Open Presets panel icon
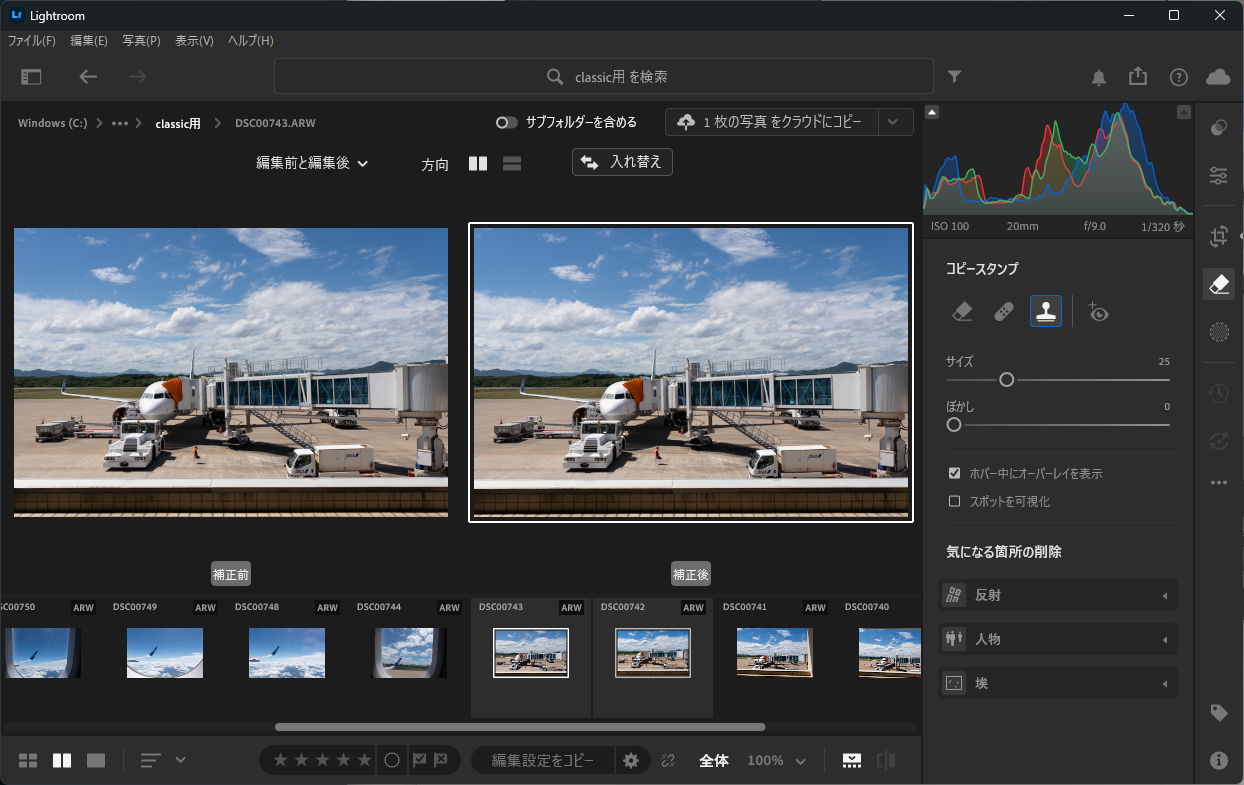Image resolution: width=1244 pixels, height=785 pixels. coord(1219,127)
